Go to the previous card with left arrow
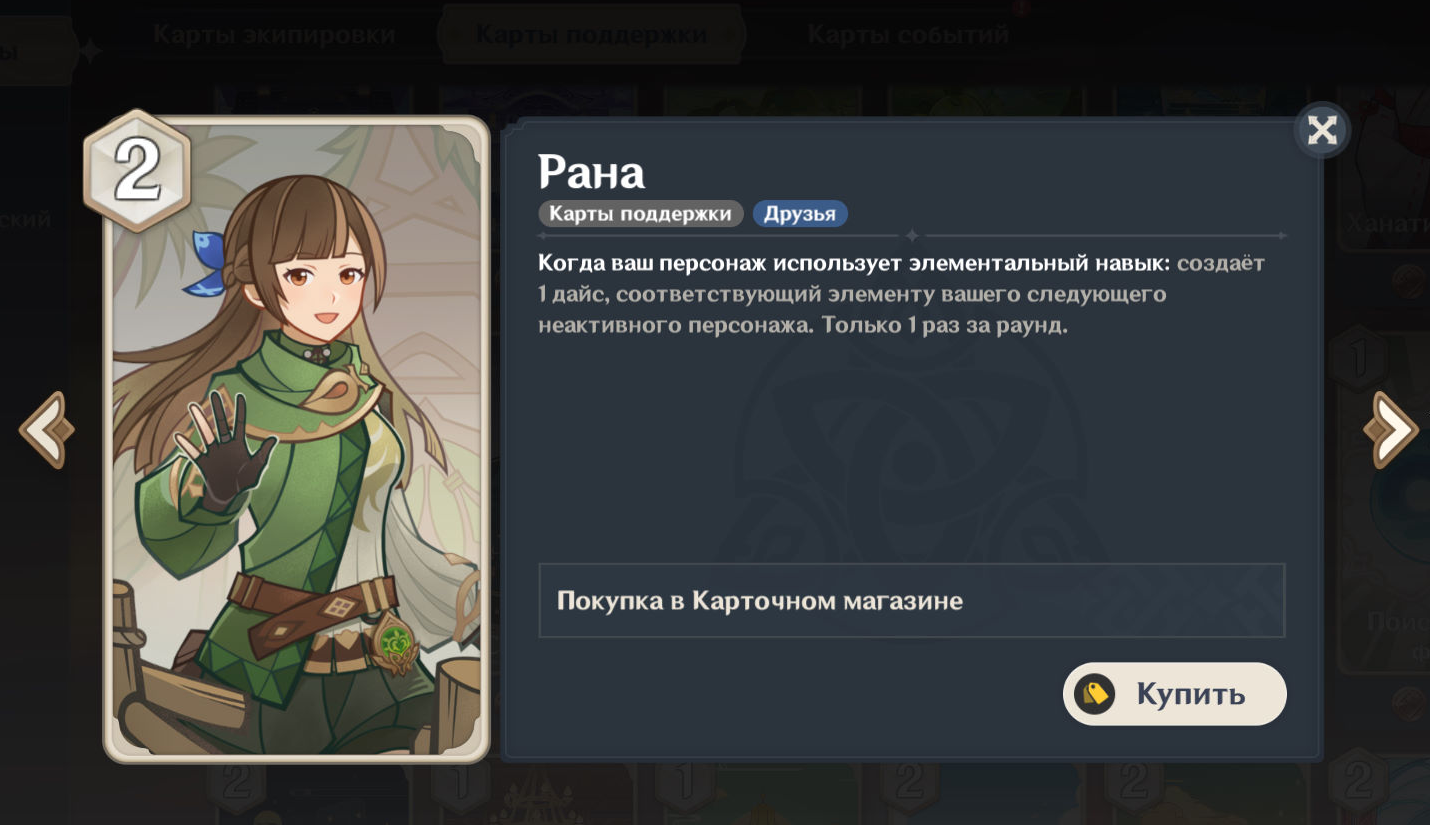 [46, 430]
